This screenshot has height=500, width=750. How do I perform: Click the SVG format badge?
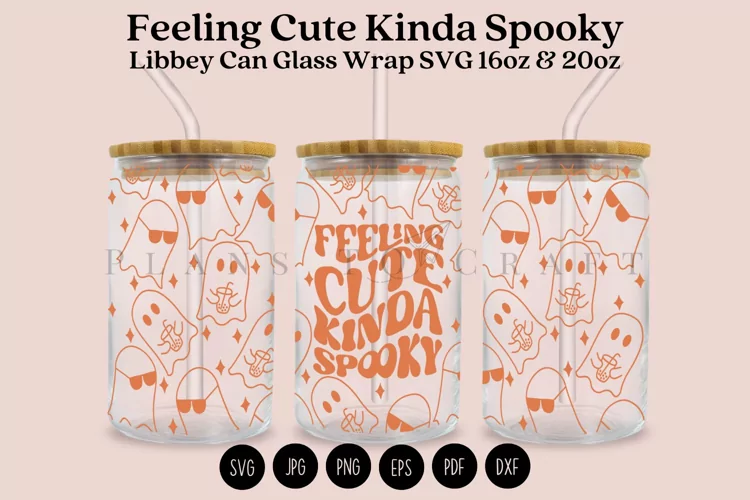[x=242, y=467]
